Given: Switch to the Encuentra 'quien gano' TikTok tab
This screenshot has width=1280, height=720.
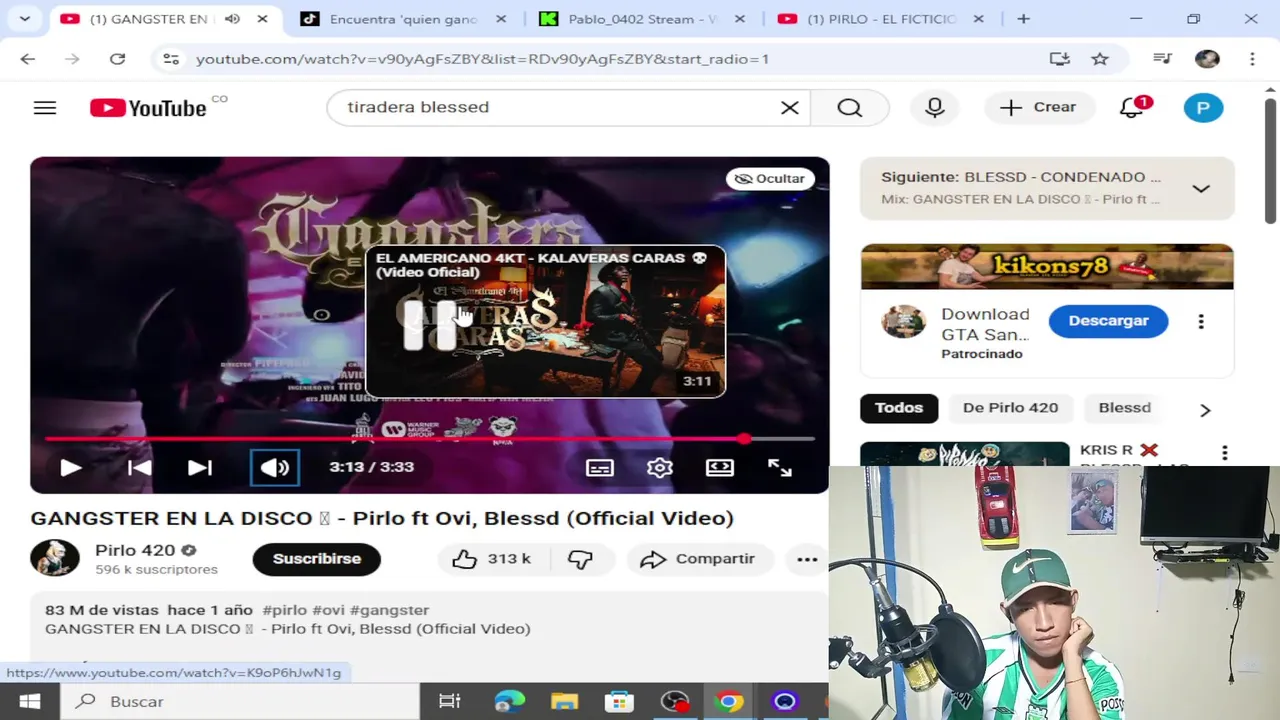Looking at the screenshot, I should tap(404, 19).
